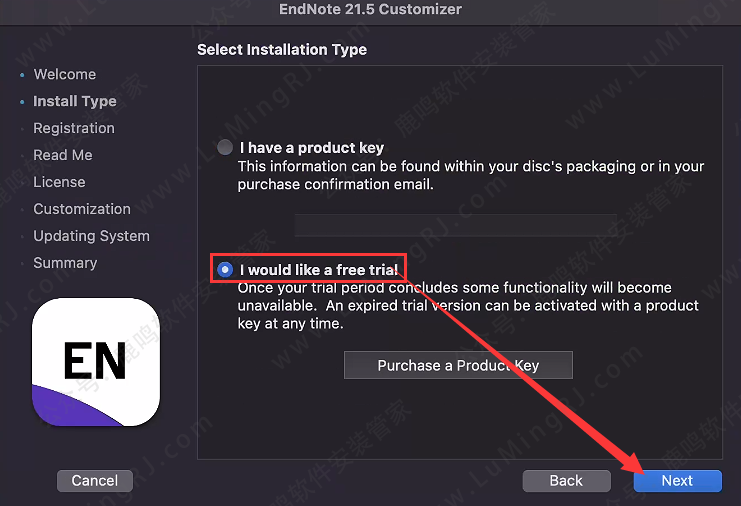Click the Updating System sidebar step
Screen dimensions: 741x506
91,236
